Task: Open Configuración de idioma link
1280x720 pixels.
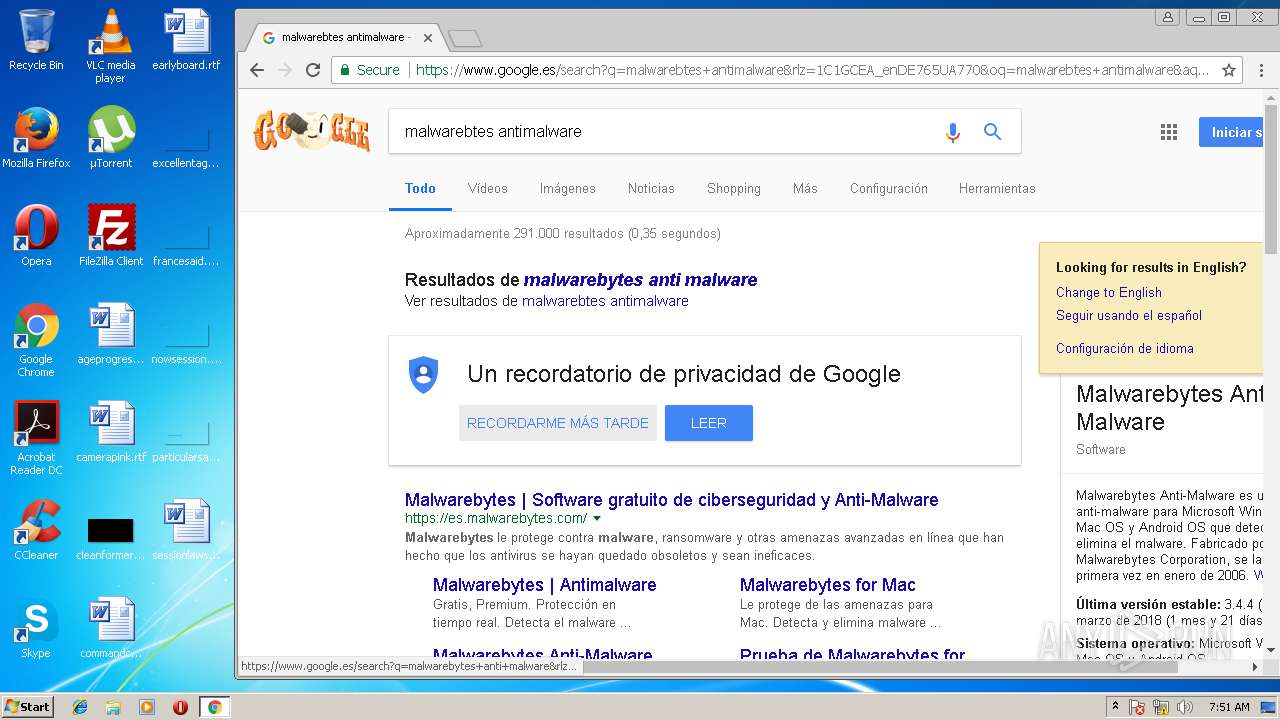Action: tap(1125, 348)
